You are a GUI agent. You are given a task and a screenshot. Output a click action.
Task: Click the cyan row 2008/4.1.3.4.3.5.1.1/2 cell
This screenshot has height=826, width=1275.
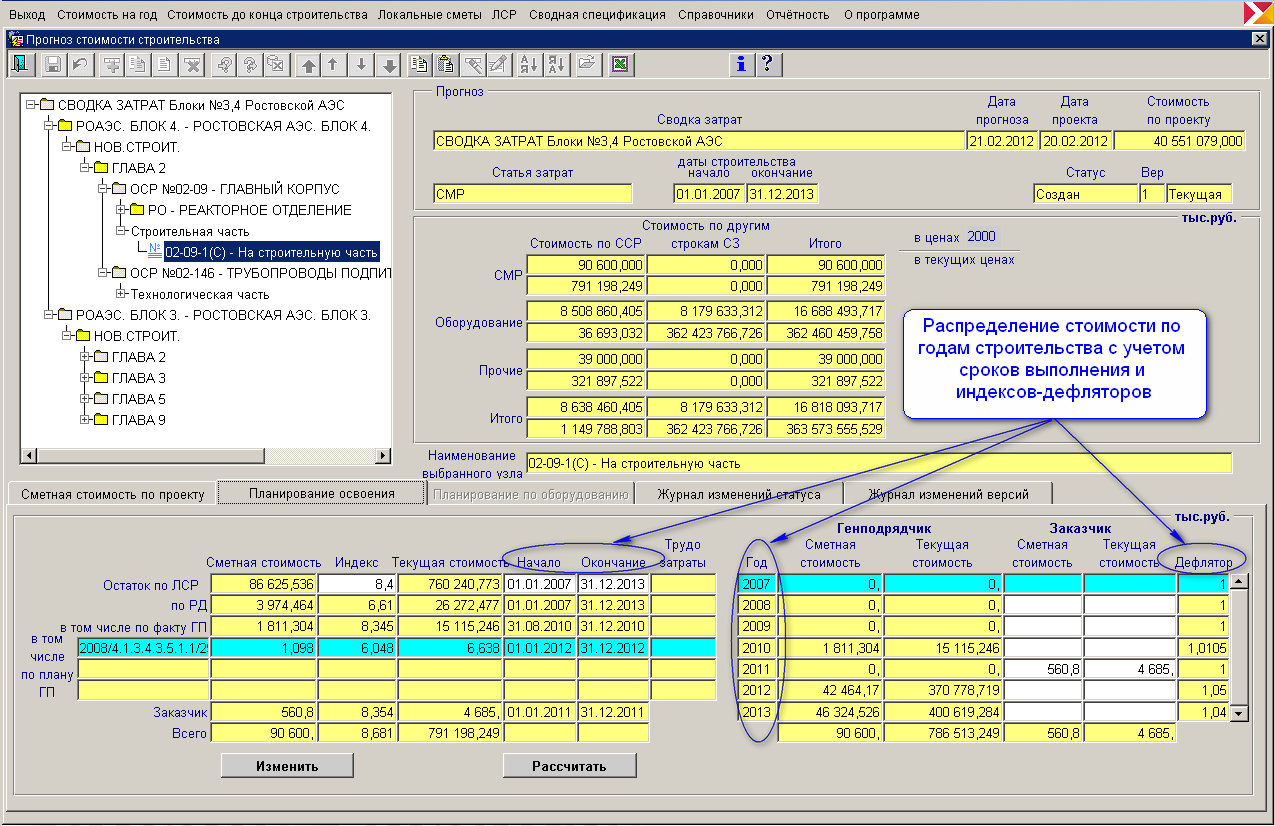pos(143,647)
